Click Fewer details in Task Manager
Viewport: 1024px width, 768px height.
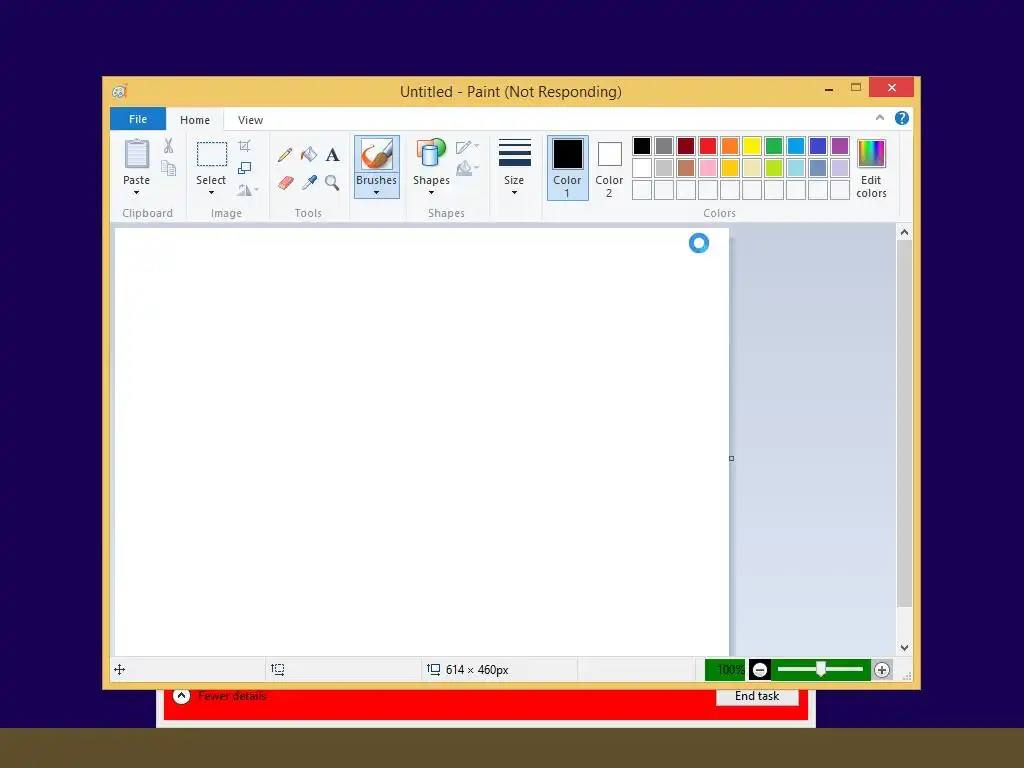pyautogui.click(x=232, y=696)
